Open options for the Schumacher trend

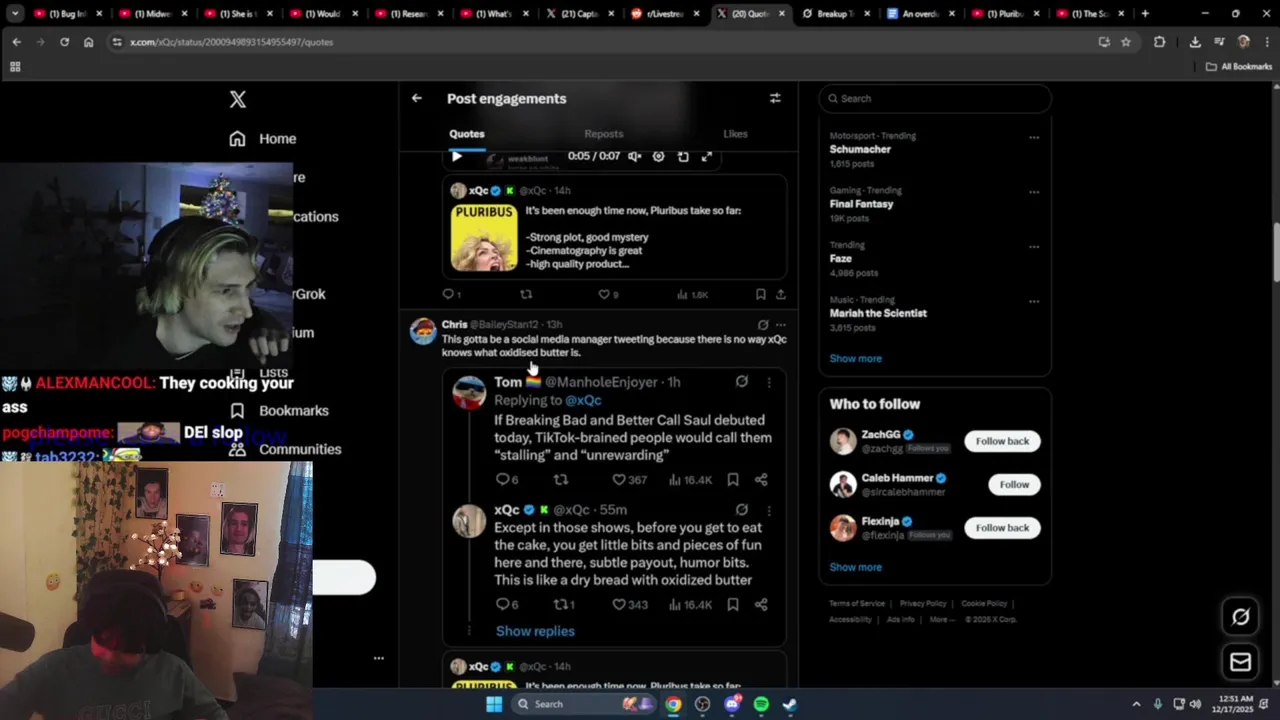coord(1034,137)
